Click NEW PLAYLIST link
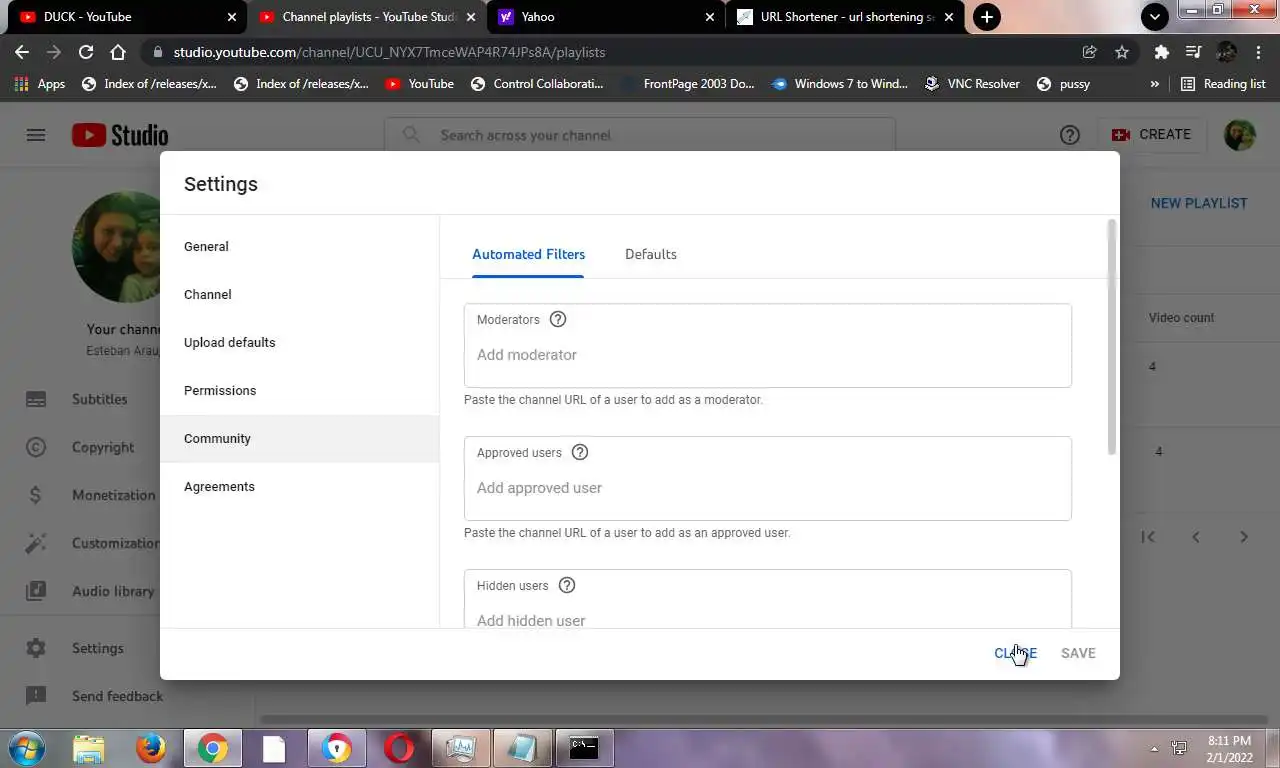 (x=1199, y=203)
